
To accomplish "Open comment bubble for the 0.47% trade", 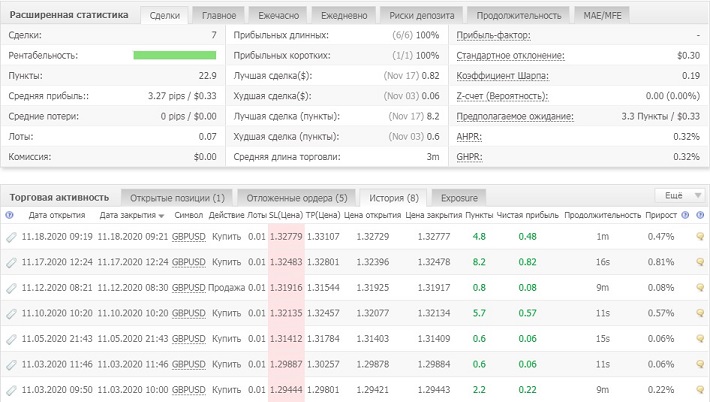I will point(700,236).
